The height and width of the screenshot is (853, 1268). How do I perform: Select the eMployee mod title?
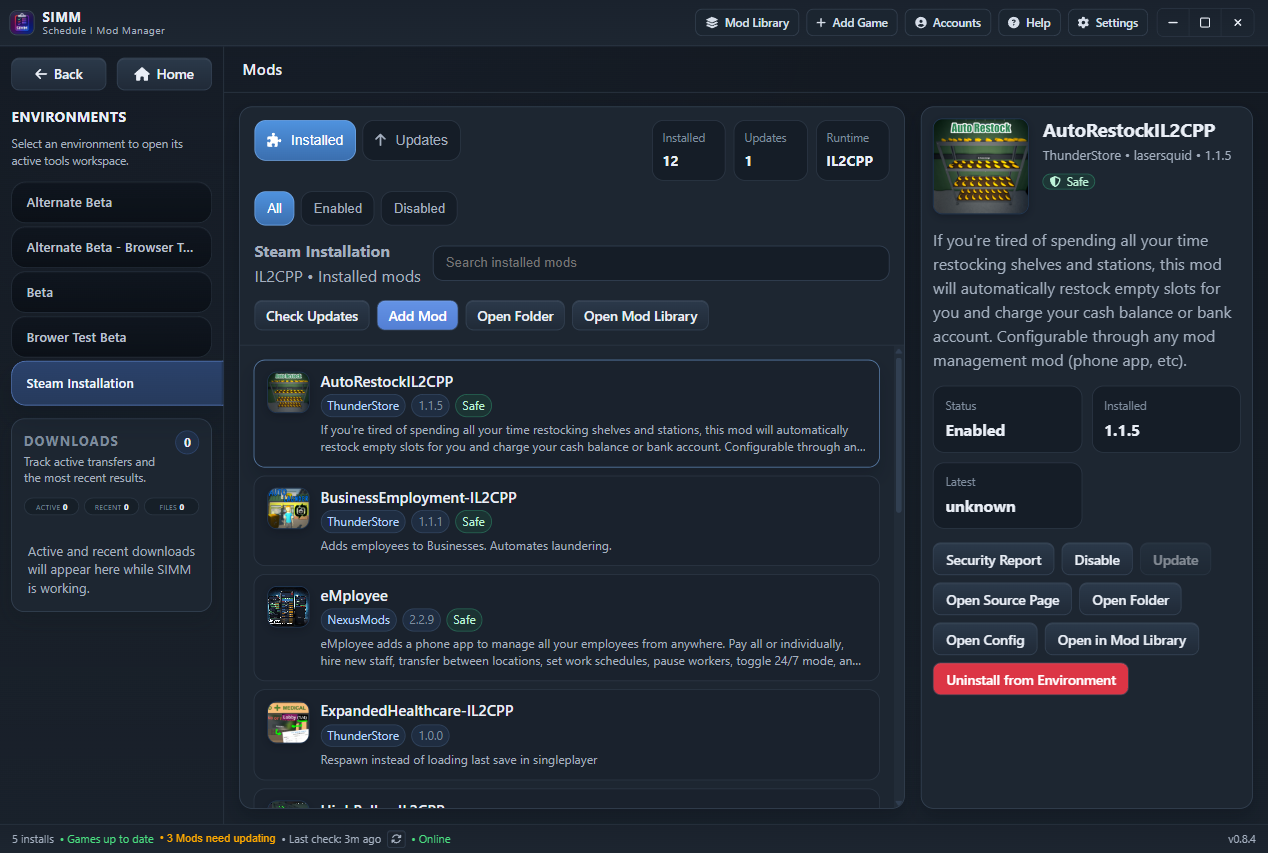click(354, 596)
